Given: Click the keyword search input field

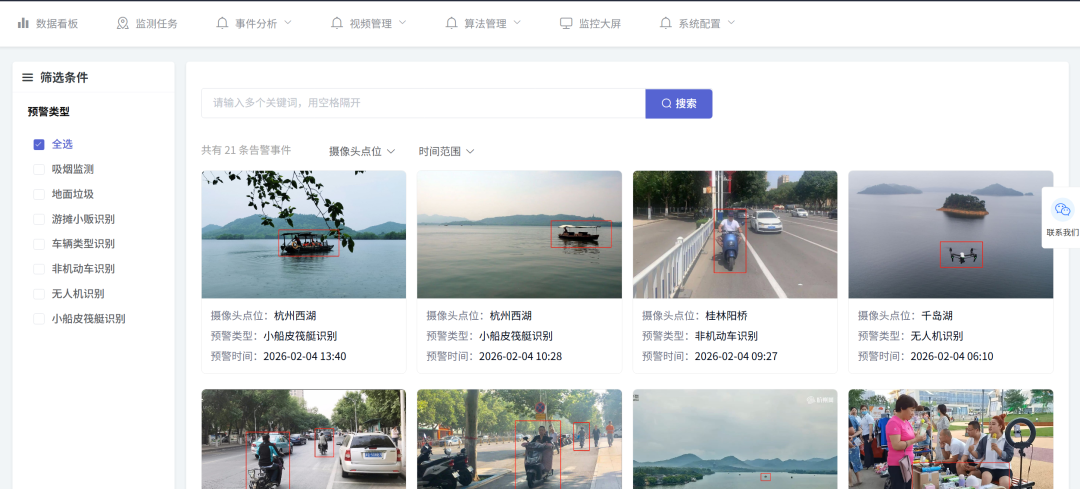Looking at the screenshot, I should [x=423, y=103].
